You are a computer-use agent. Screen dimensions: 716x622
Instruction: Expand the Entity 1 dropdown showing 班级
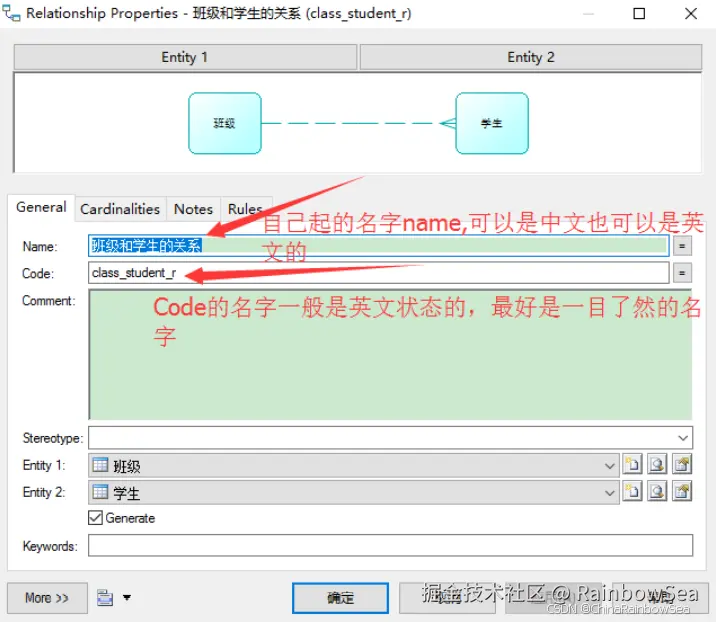609,466
